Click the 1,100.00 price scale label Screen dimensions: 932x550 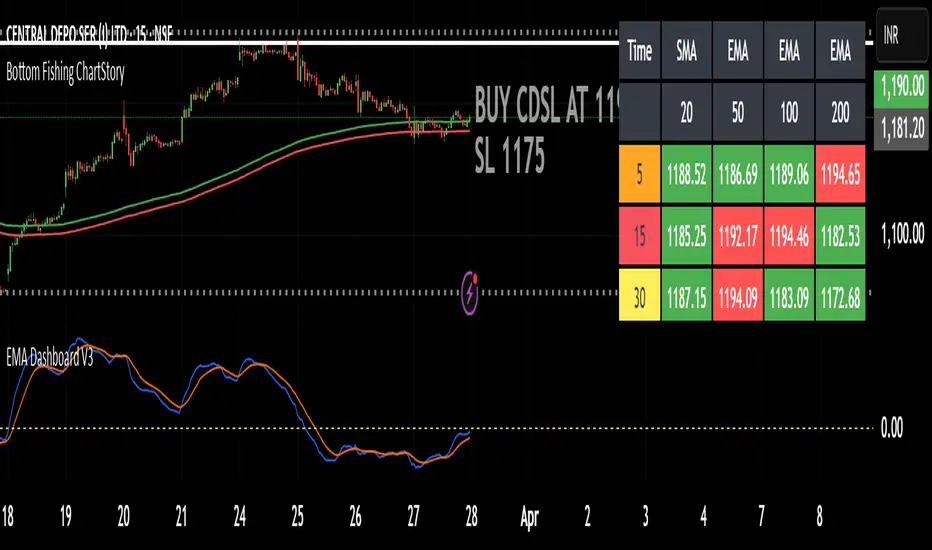(903, 234)
